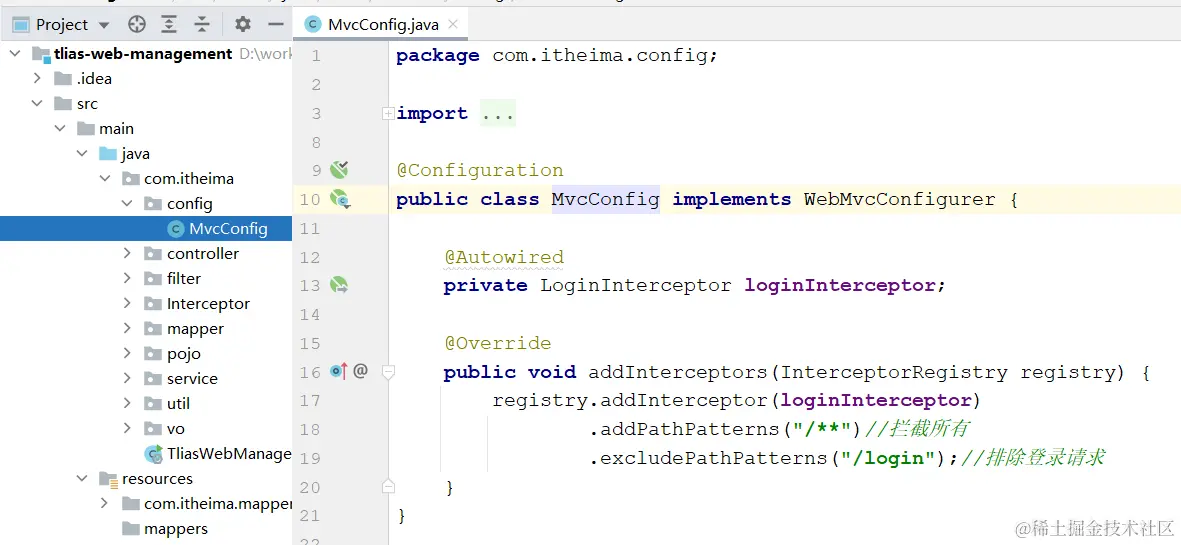1181x545 pixels.
Task: Click the LoginInterceptor type on line 13
Action: [x=636, y=285]
